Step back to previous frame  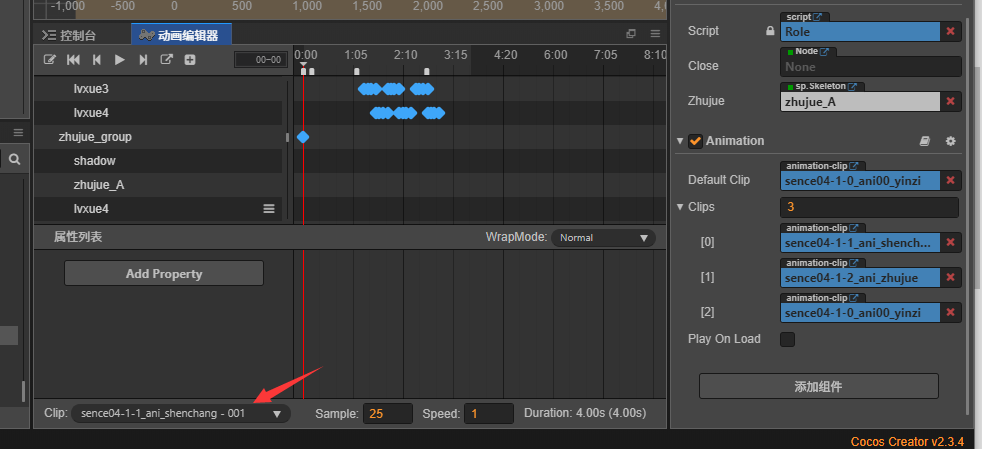[x=97, y=60]
